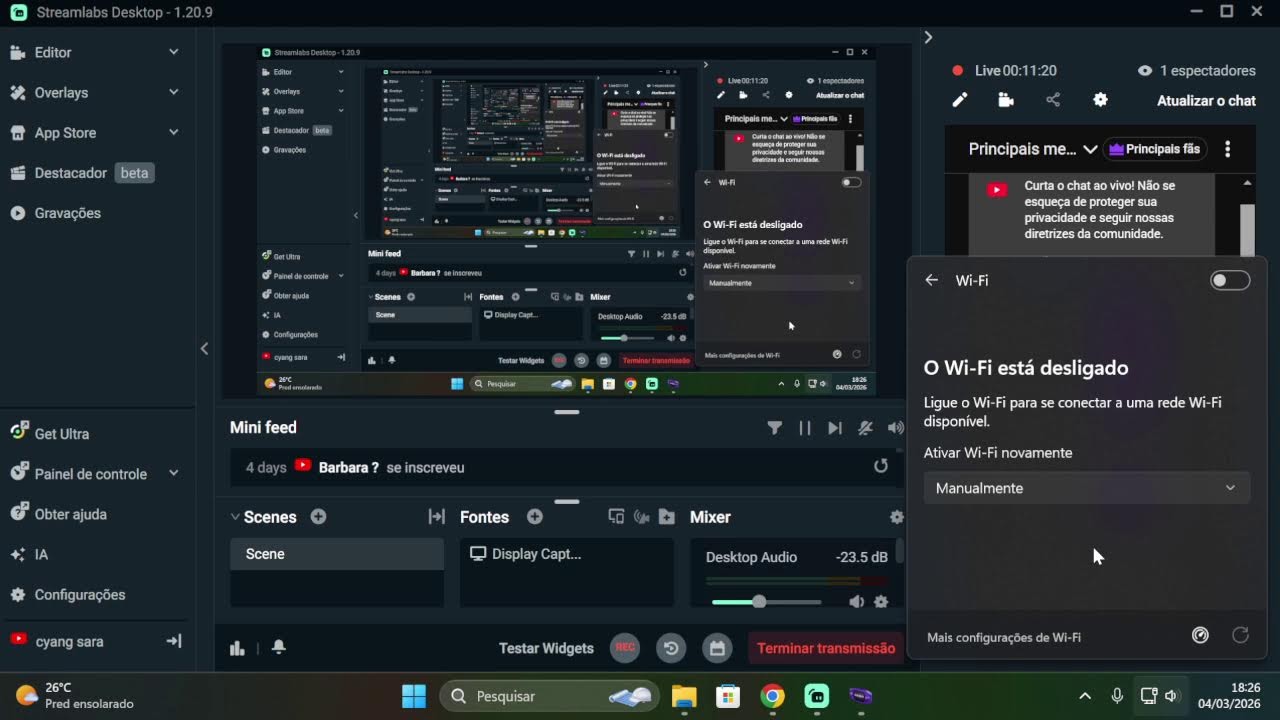Screen dimensions: 1280x720
Task: Edit stream info with the pencil icon
Action: pyautogui.click(x=960, y=100)
